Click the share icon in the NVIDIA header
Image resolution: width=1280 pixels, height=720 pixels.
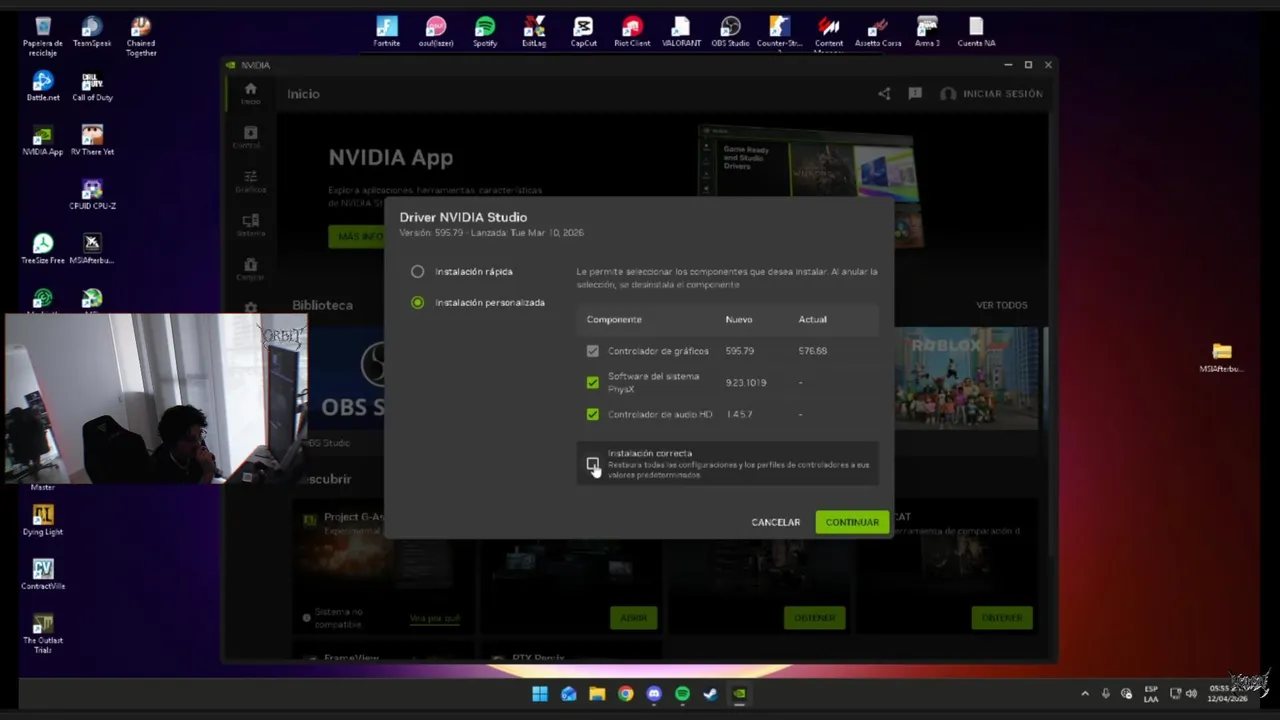884,93
